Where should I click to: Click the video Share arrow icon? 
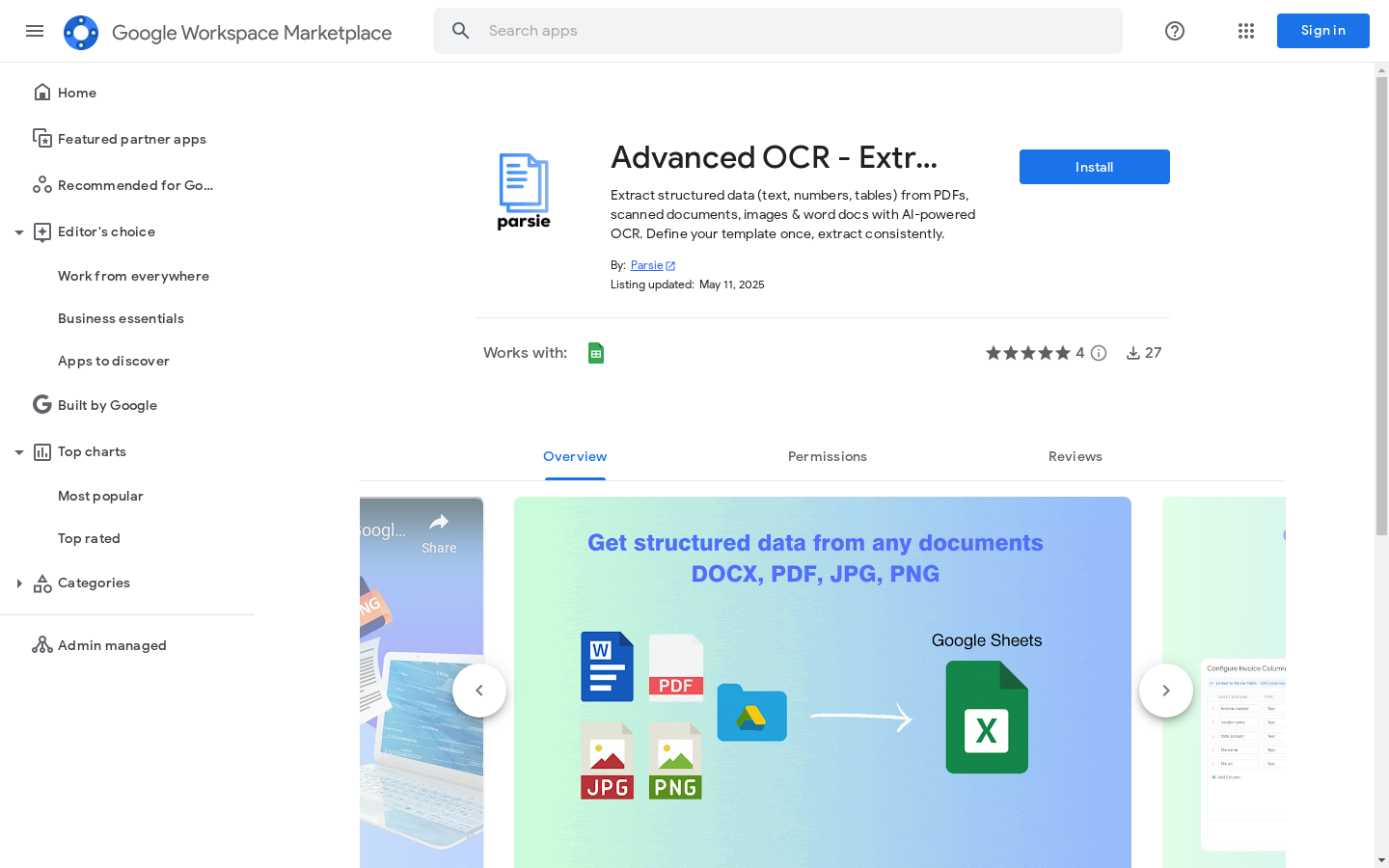[439, 523]
